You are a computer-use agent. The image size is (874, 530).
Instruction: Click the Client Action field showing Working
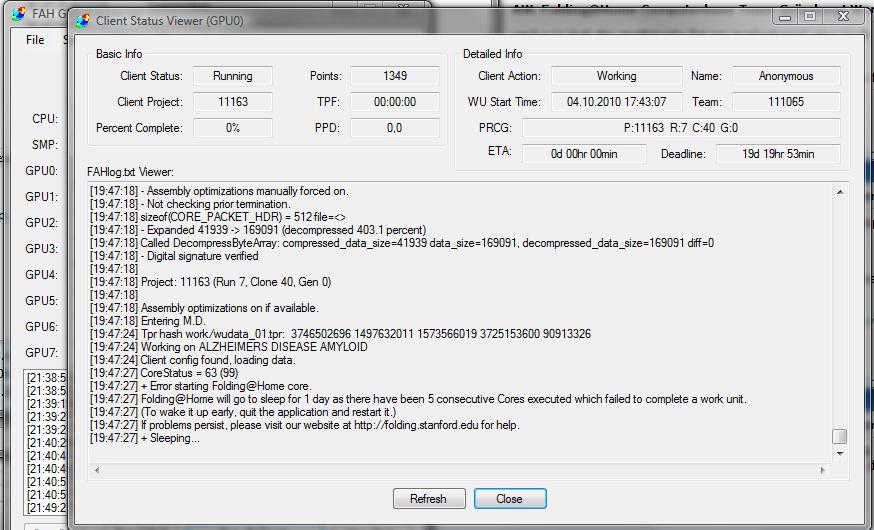click(616, 76)
